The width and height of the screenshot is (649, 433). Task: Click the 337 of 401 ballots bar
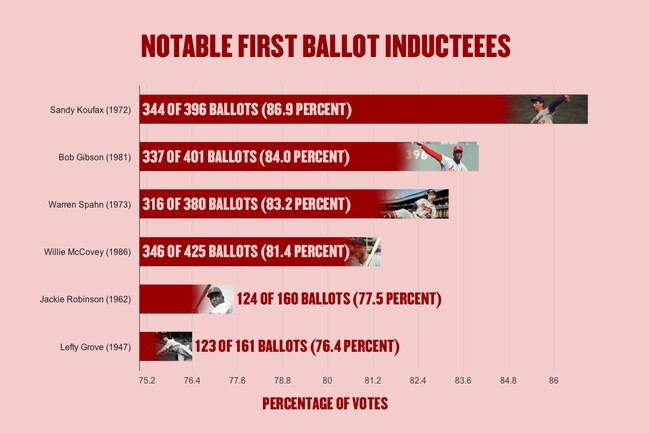(x=309, y=156)
